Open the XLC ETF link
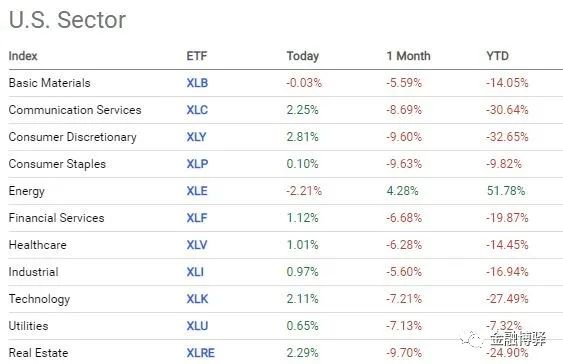563x364 pixels. click(x=197, y=110)
